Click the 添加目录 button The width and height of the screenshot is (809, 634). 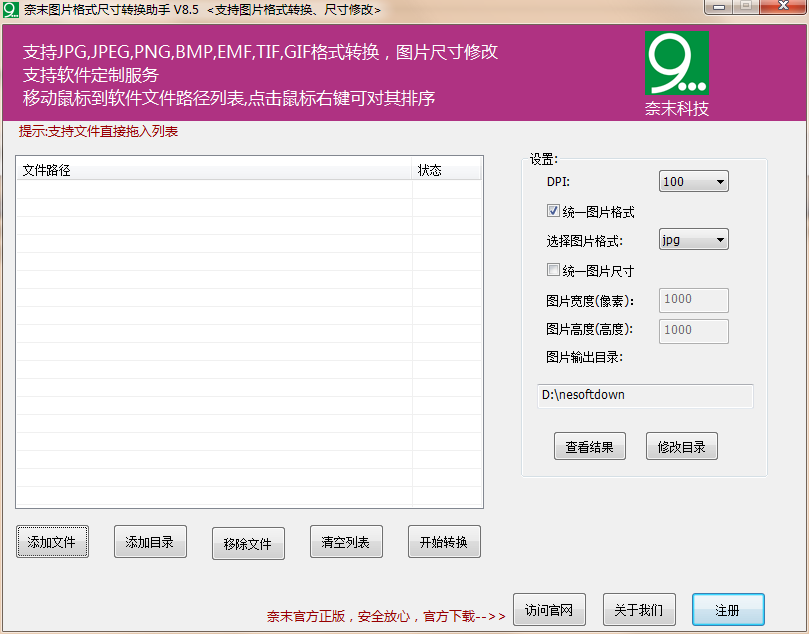(149, 542)
